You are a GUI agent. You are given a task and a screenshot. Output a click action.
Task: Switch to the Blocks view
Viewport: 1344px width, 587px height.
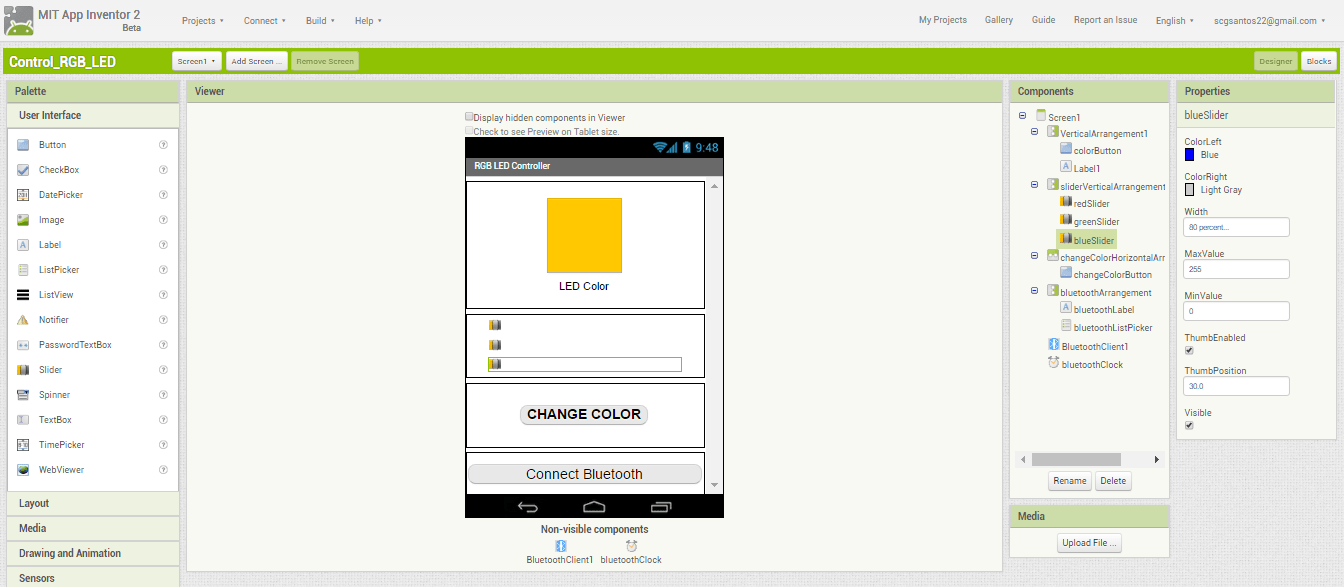tap(1318, 61)
